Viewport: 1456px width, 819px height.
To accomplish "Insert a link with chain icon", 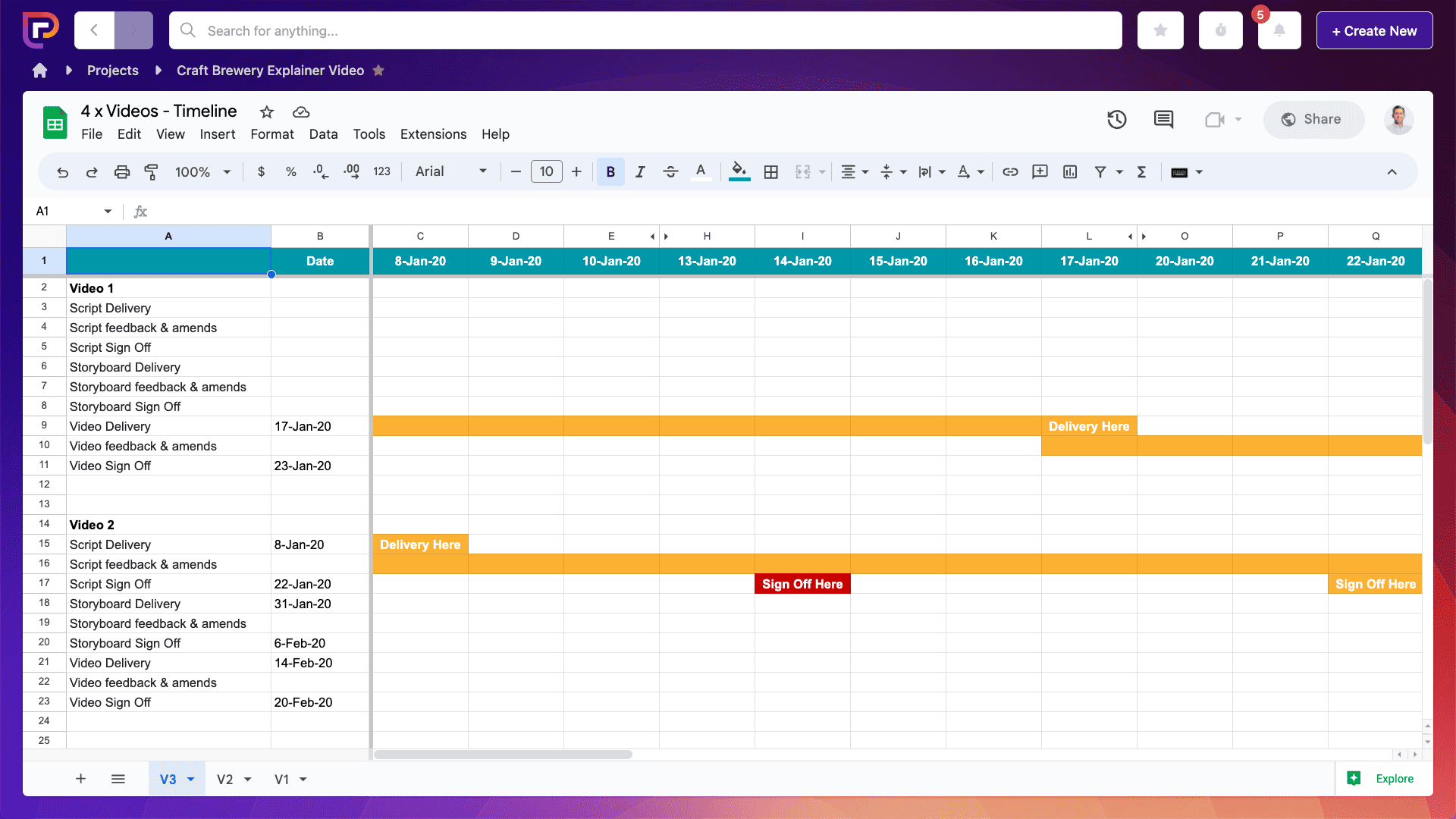I will click(1009, 172).
